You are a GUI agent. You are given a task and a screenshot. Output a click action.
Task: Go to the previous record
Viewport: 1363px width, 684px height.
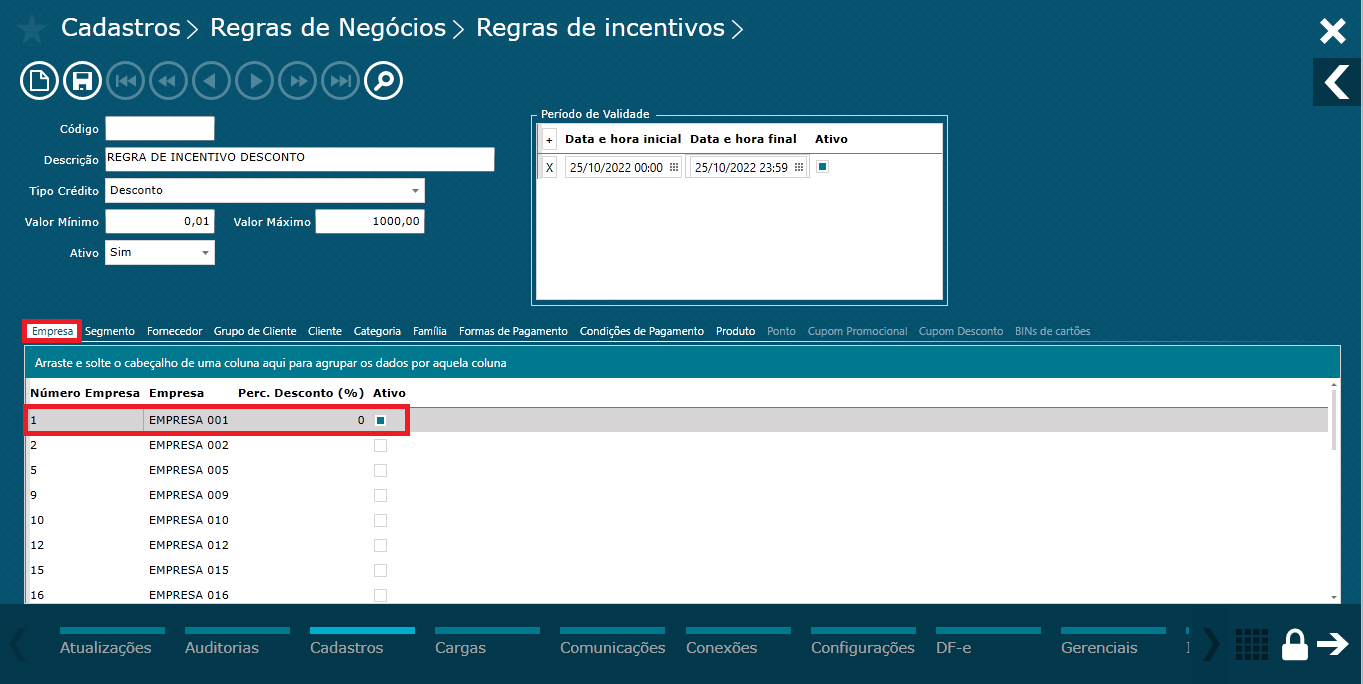212,81
